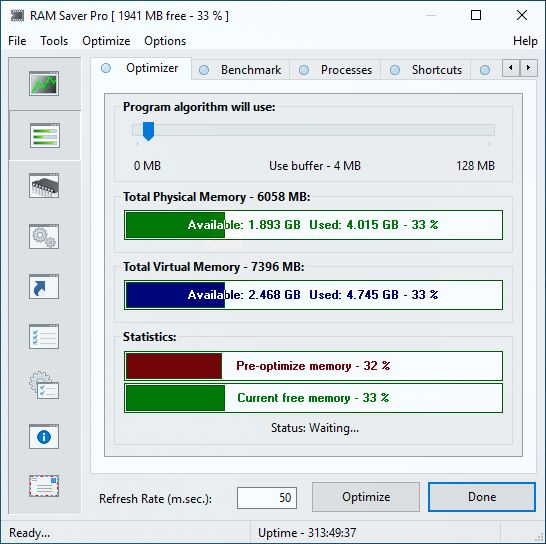The image size is (546, 544).
Task: Open the processes gears sidebar icon
Action: (x=44, y=236)
